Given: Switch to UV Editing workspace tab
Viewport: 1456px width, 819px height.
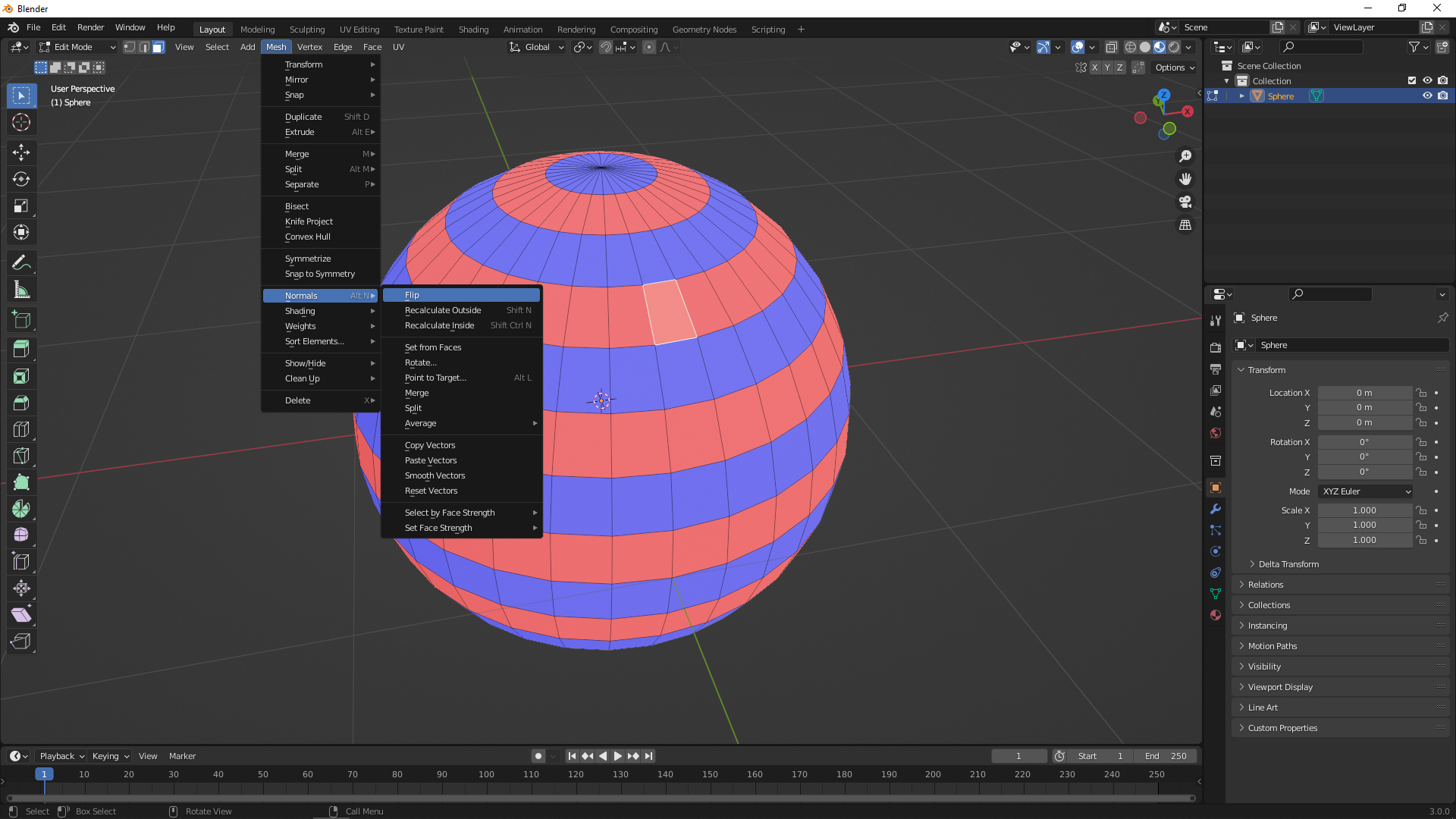Looking at the screenshot, I should pos(359,30).
